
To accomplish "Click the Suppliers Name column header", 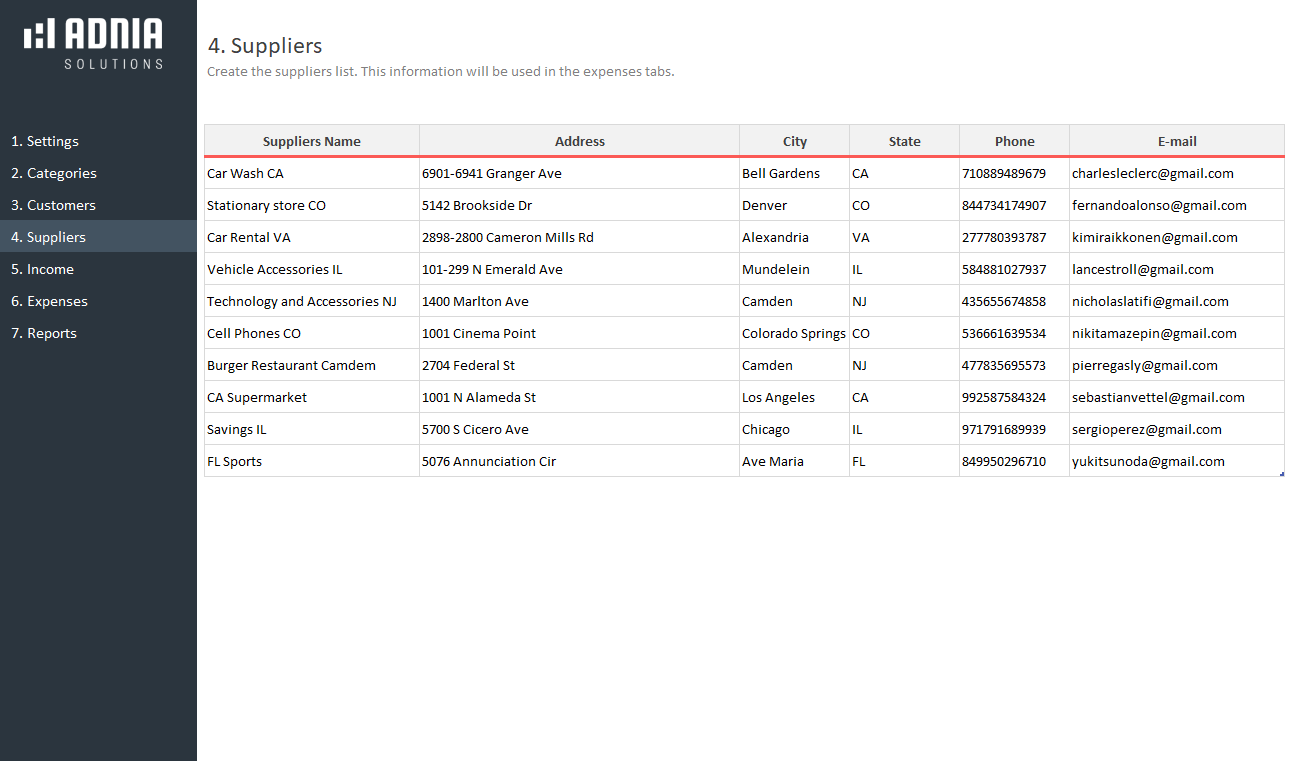I will [x=312, y=141].
